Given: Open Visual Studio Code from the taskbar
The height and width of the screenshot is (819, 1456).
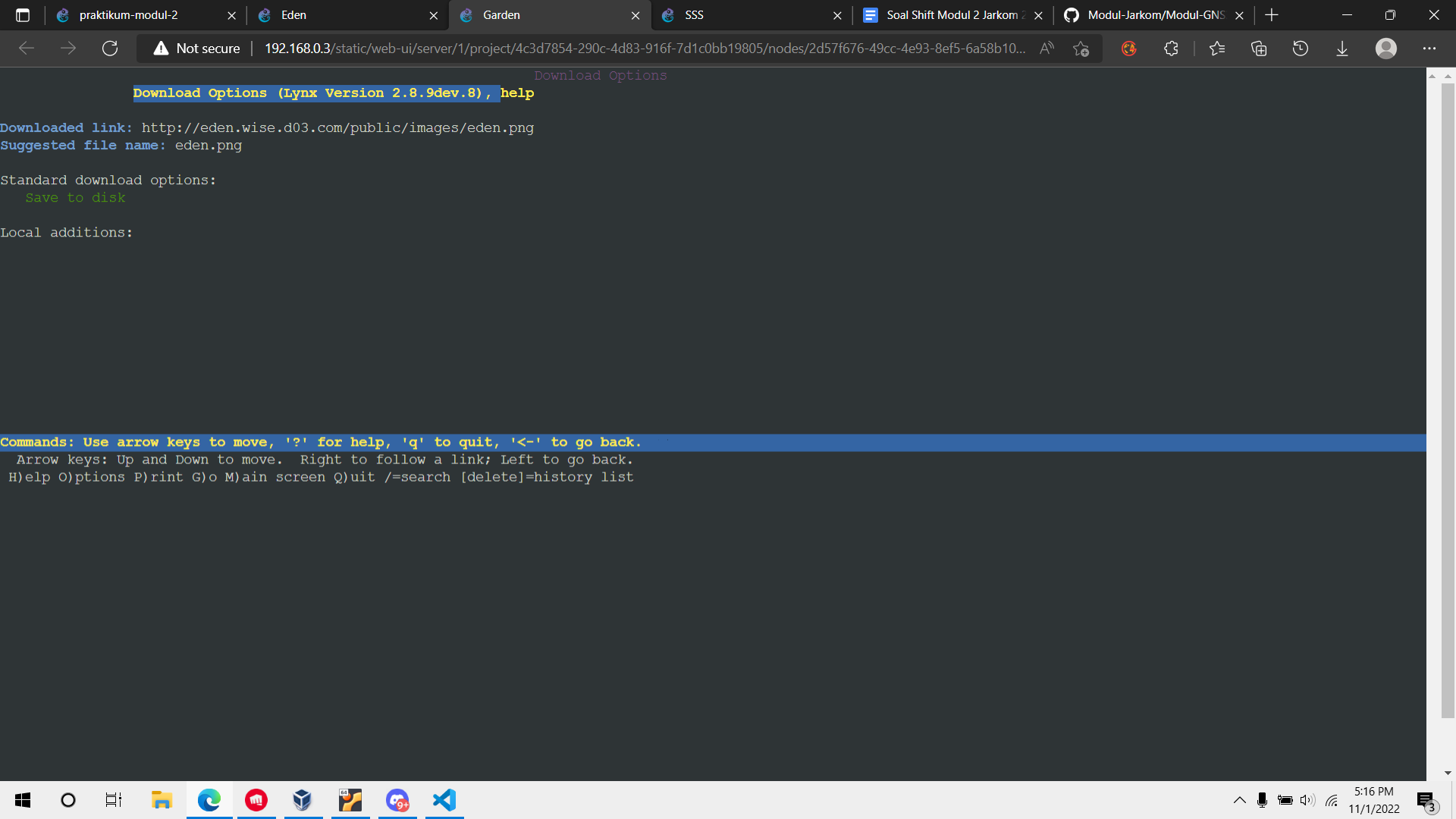Looking at the screenshot, I should [x=444, y=800].
